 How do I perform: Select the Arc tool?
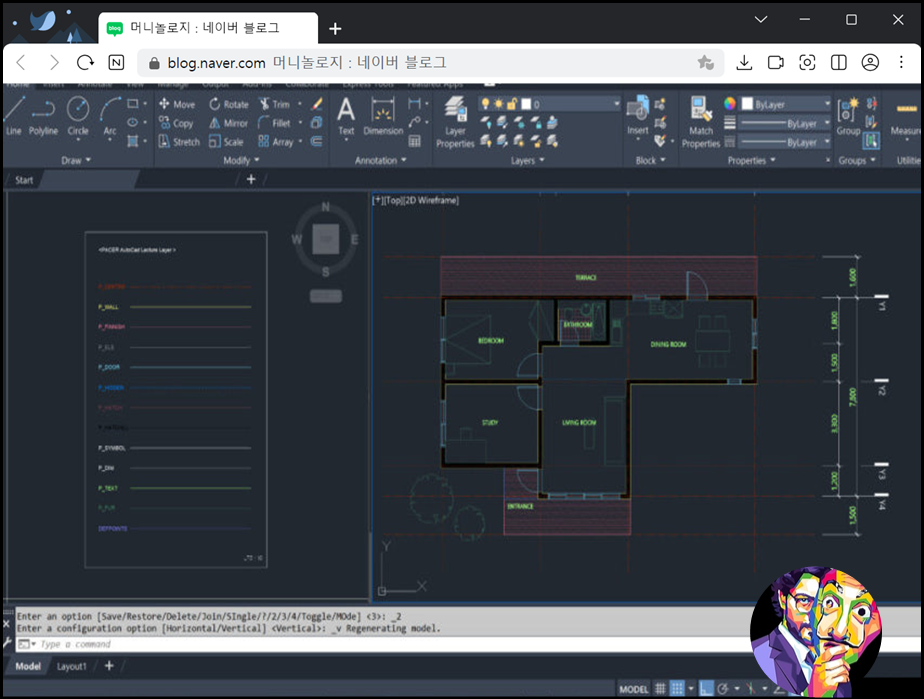click(x=110, y=116)
